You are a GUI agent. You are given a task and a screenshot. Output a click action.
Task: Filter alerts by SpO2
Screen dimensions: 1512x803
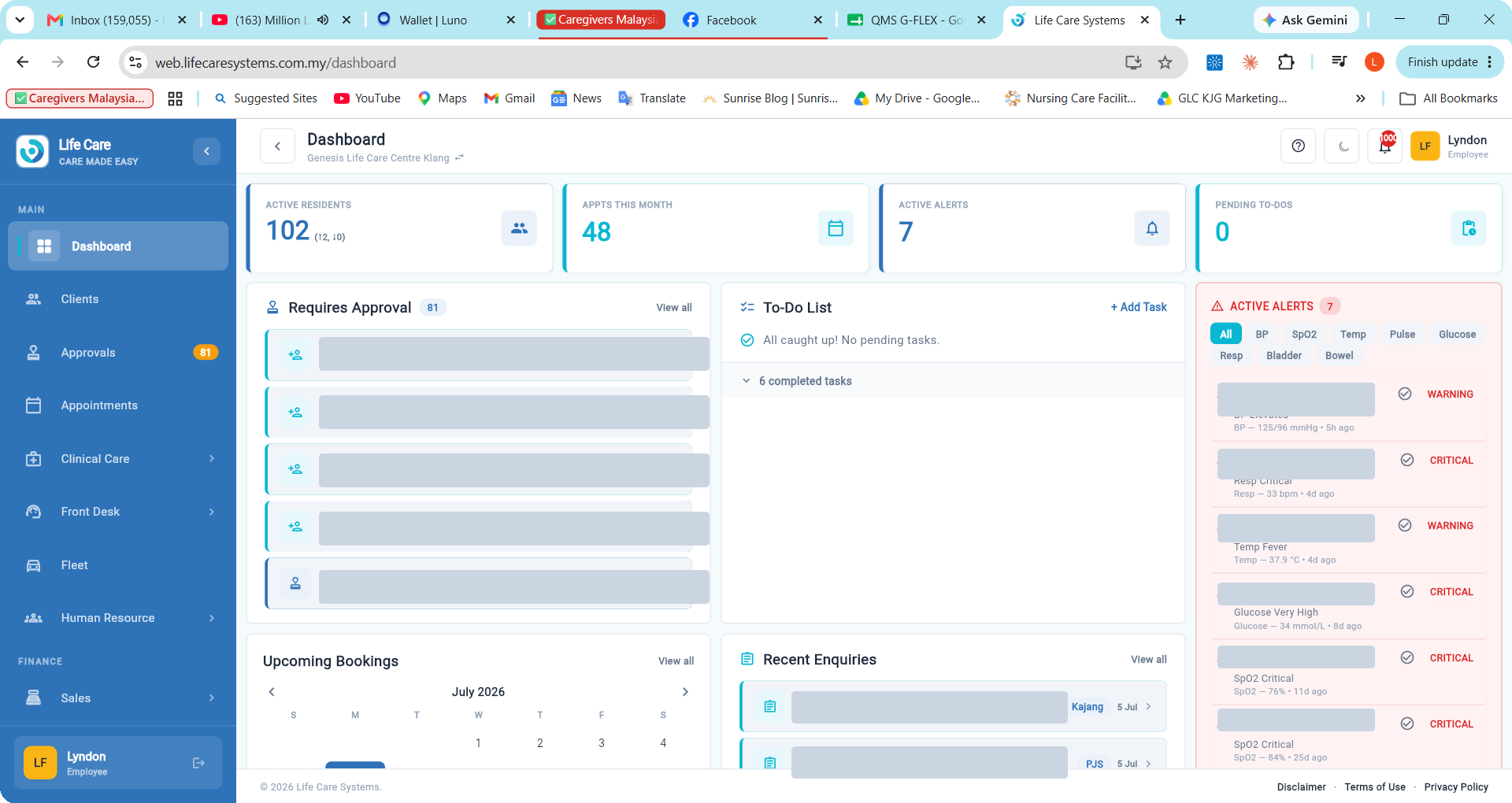click(1304, 334)
